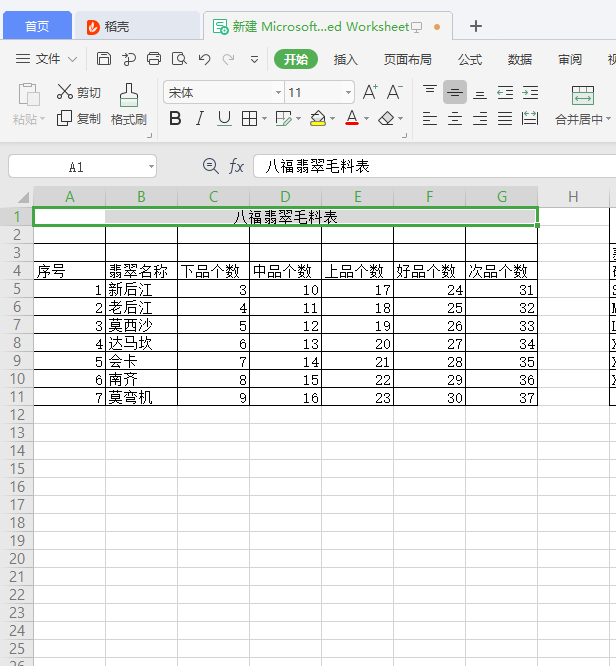Viewport: 616px width, 666px height.
Task: Open the 数据 ribbon tab
Action: pos(520,59)
